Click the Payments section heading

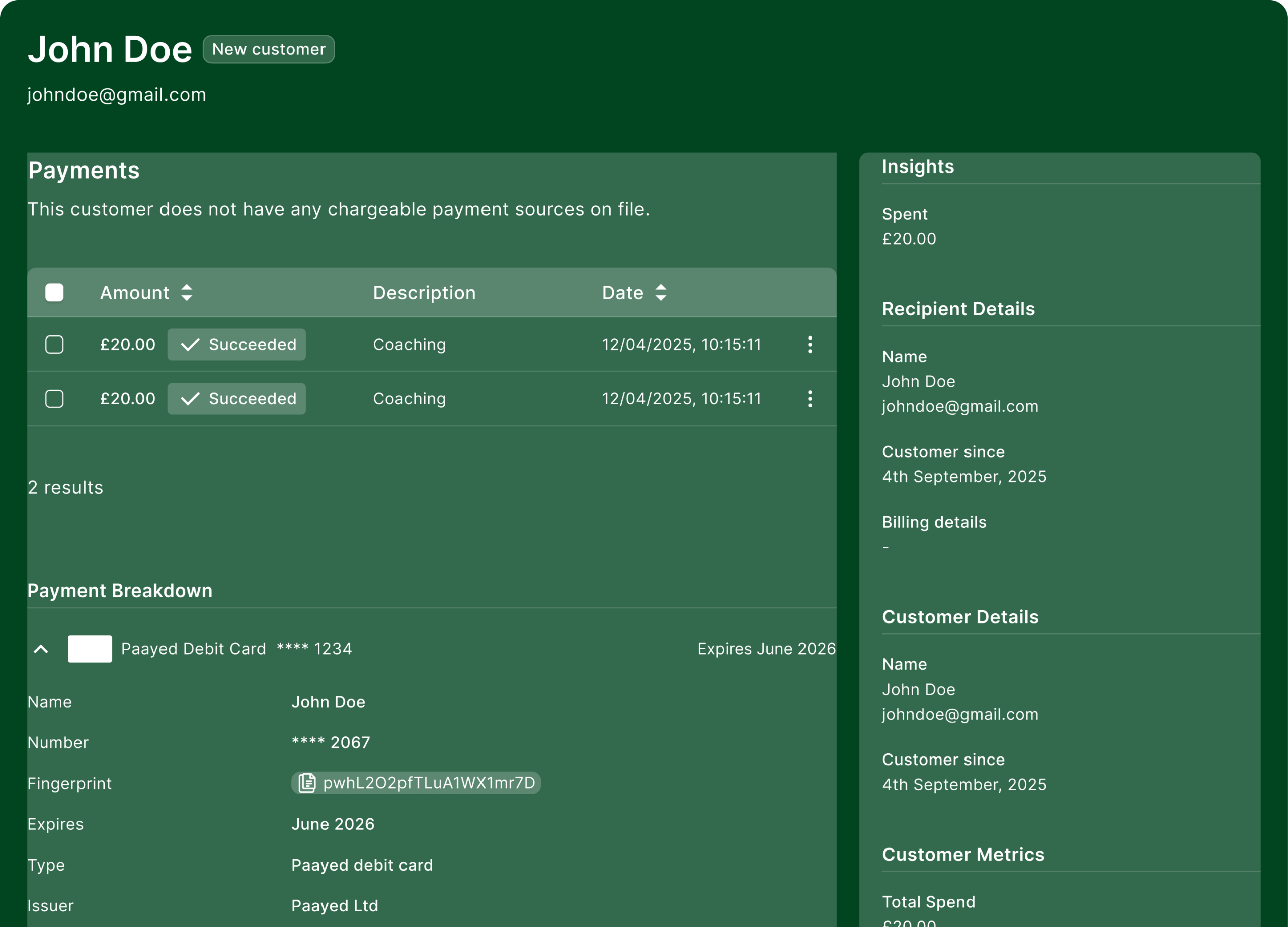[x=84, y=171]
